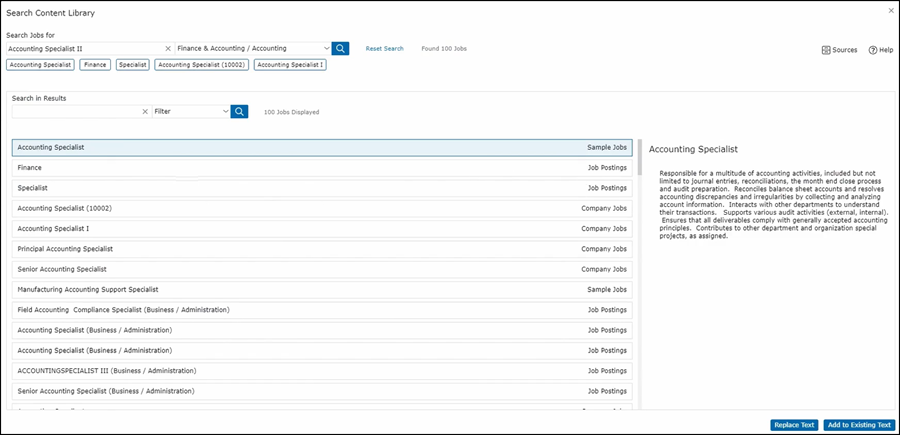Click the Accounting Specialist I tag
Image resolution: width=900 pixels, height=435 pixels.
tap(289, 65)
